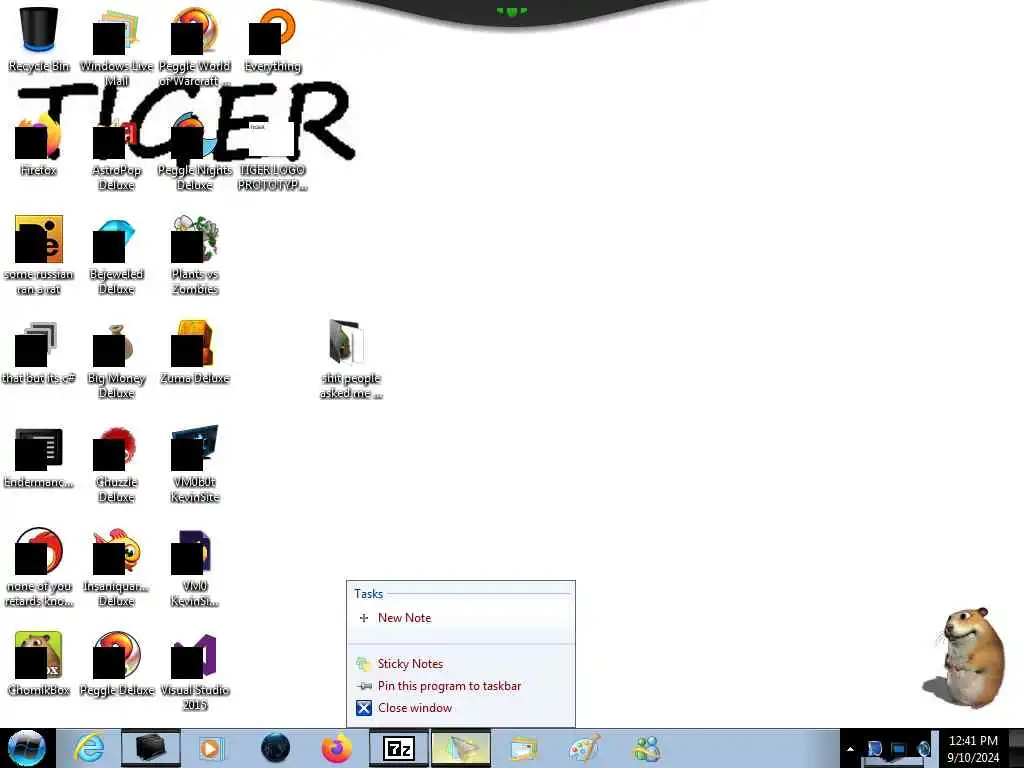Select Big Money Deluxe desktop icon
Screen dimensions: 1024x768
(116, 359)
